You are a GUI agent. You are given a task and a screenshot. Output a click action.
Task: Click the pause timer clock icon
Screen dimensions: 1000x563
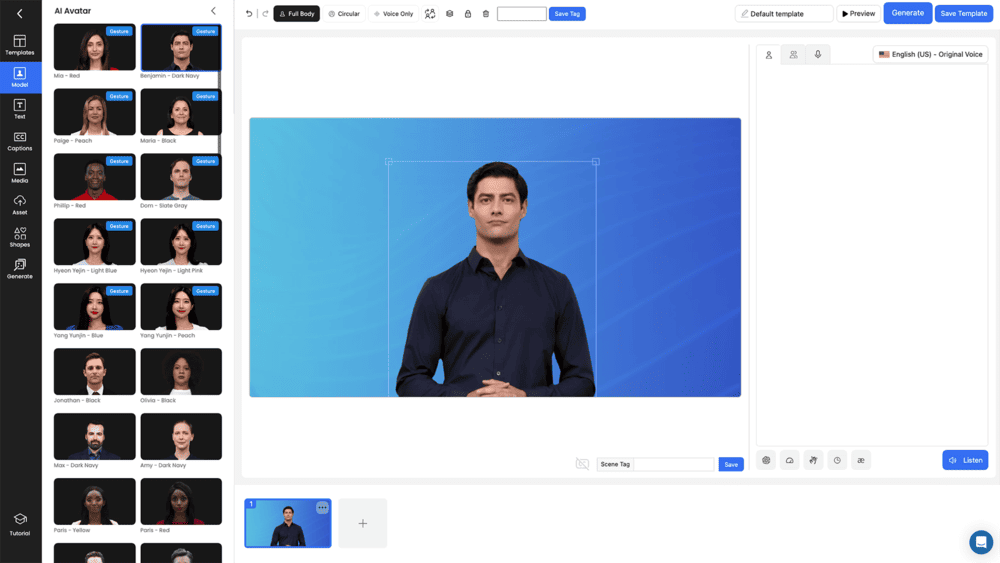837,460
